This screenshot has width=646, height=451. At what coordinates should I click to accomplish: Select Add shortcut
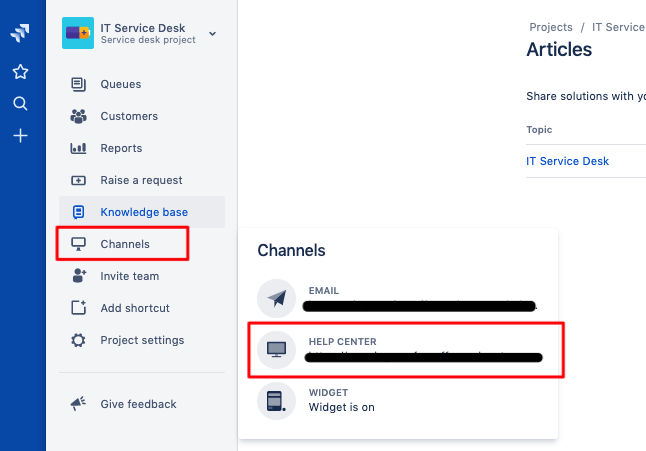[x=142, y=308]
